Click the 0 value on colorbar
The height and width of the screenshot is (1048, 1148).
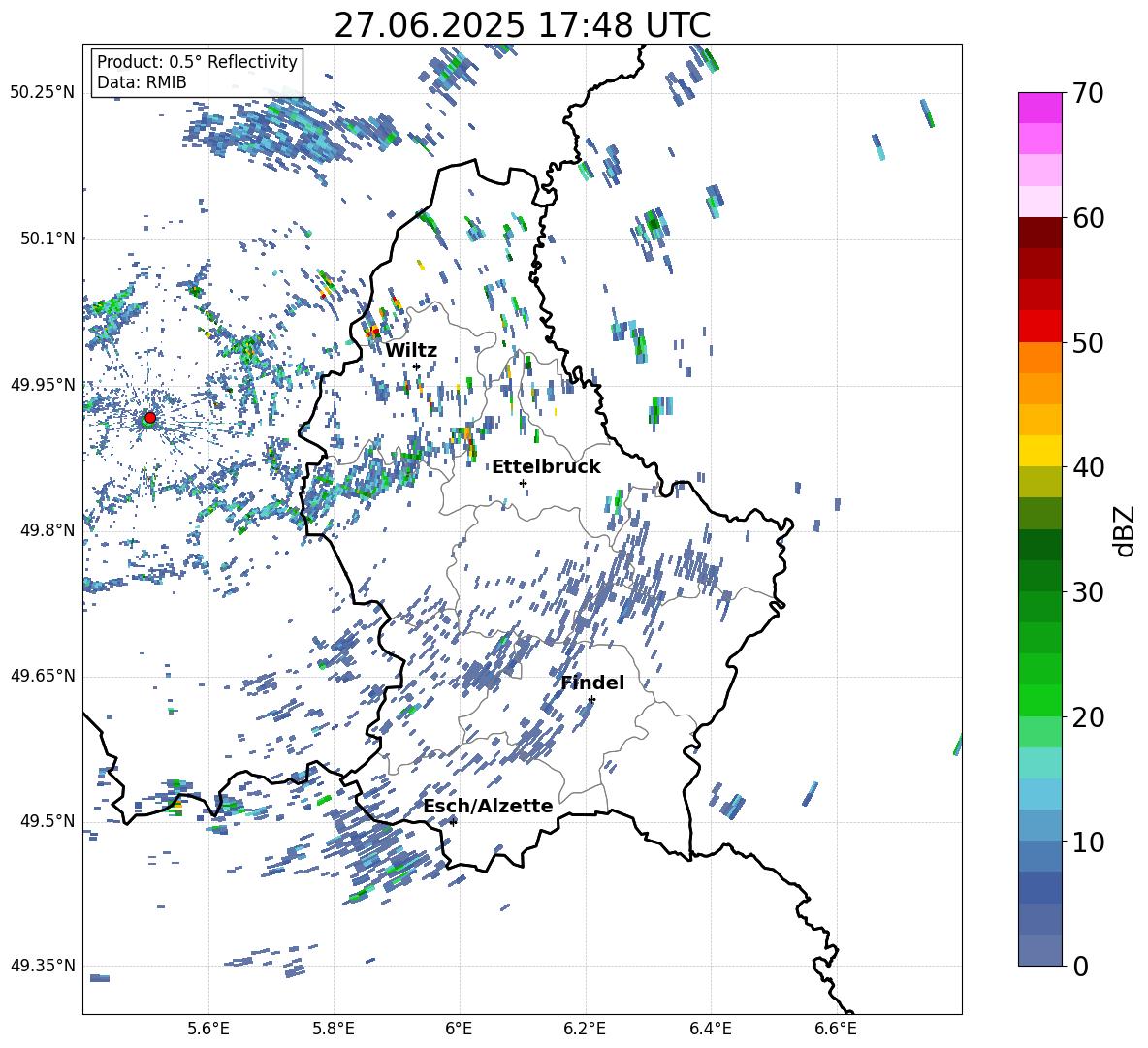click(x=1080, y=966)
